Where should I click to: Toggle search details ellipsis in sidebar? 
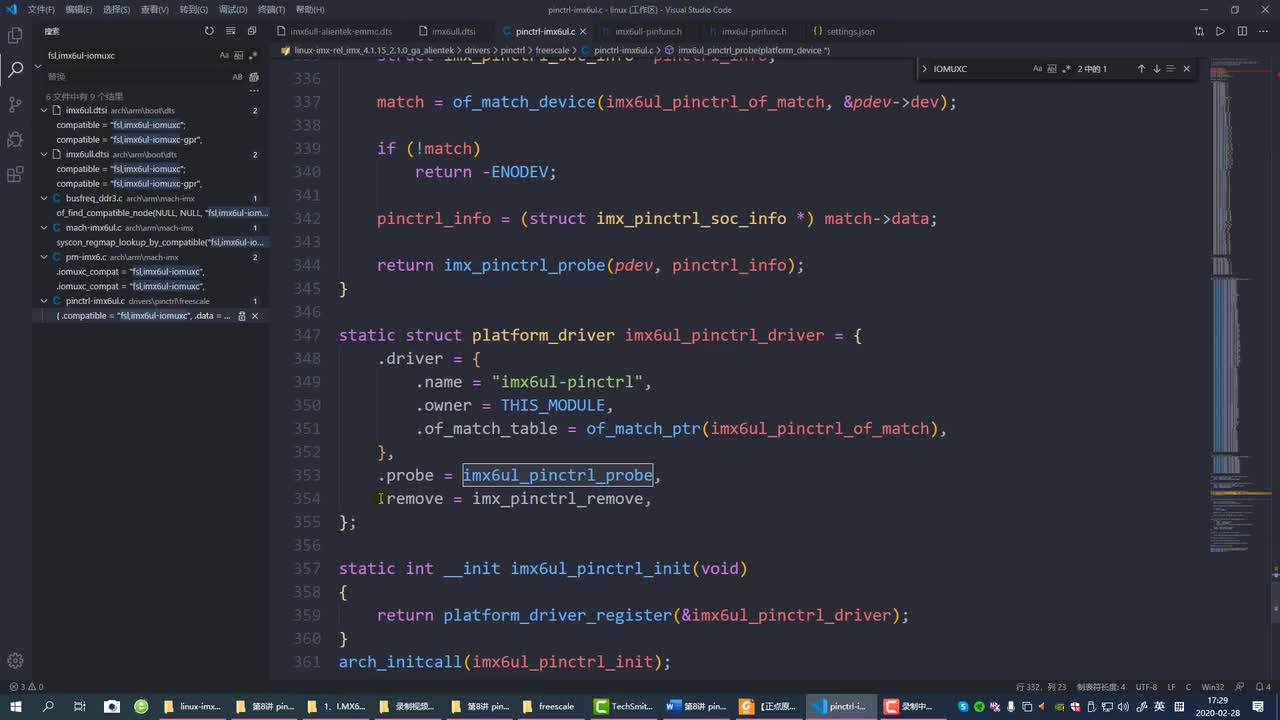pyautogui.click(x=254, y=91)
